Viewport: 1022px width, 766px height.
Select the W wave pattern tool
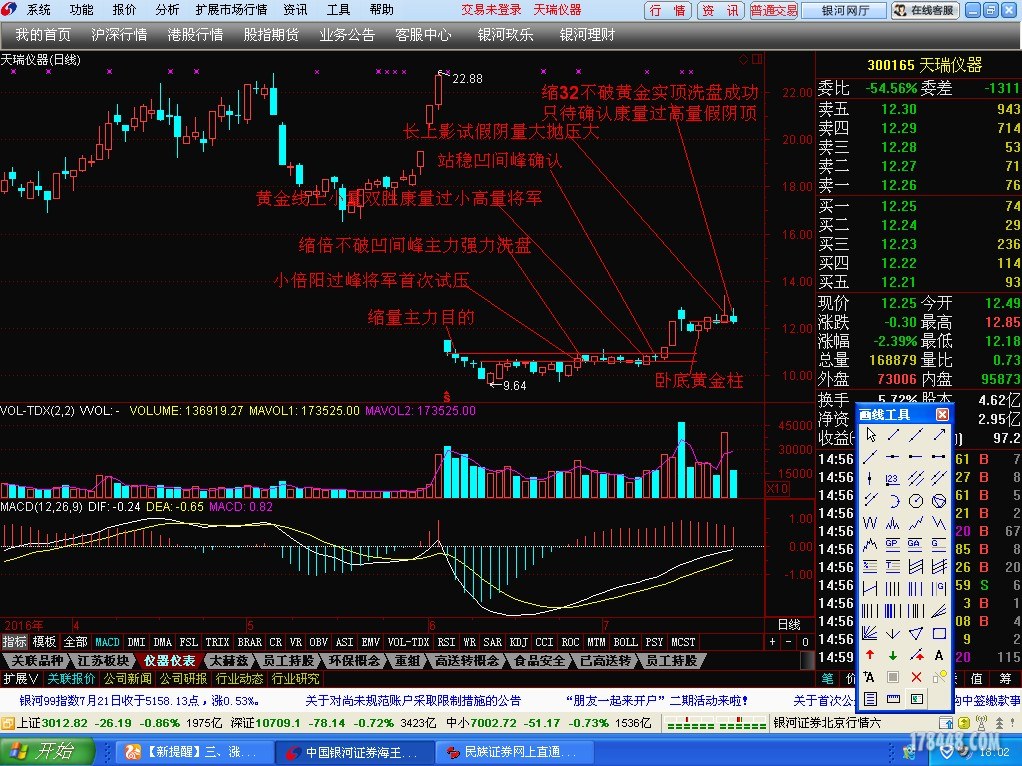click(x=870, y=523)
